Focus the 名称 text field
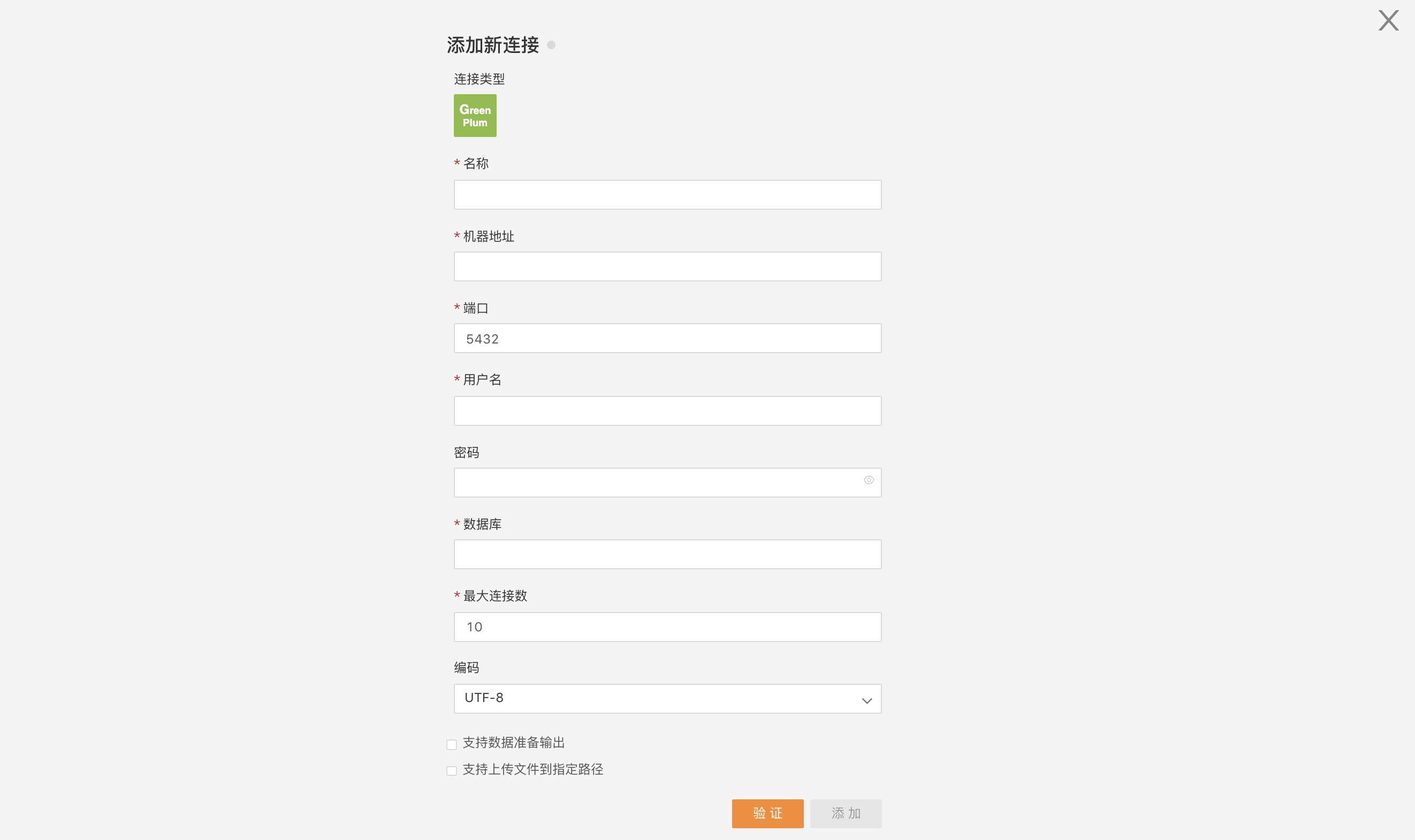The image size is (1415, 840). click(667, 195)
